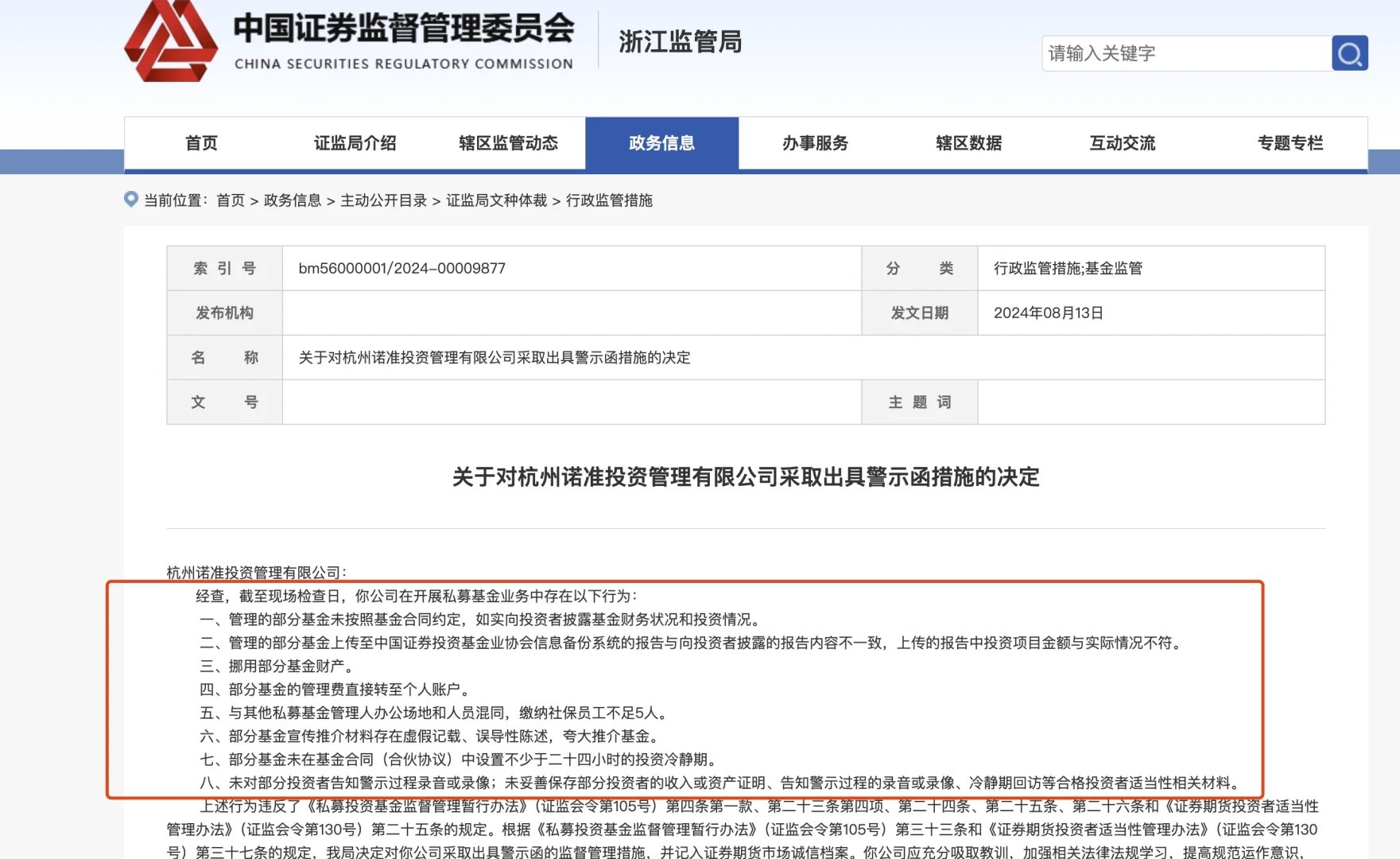1400x859 pixels.
Task: Focus the keyword search field 请输入关键字
Action: 1186,53
